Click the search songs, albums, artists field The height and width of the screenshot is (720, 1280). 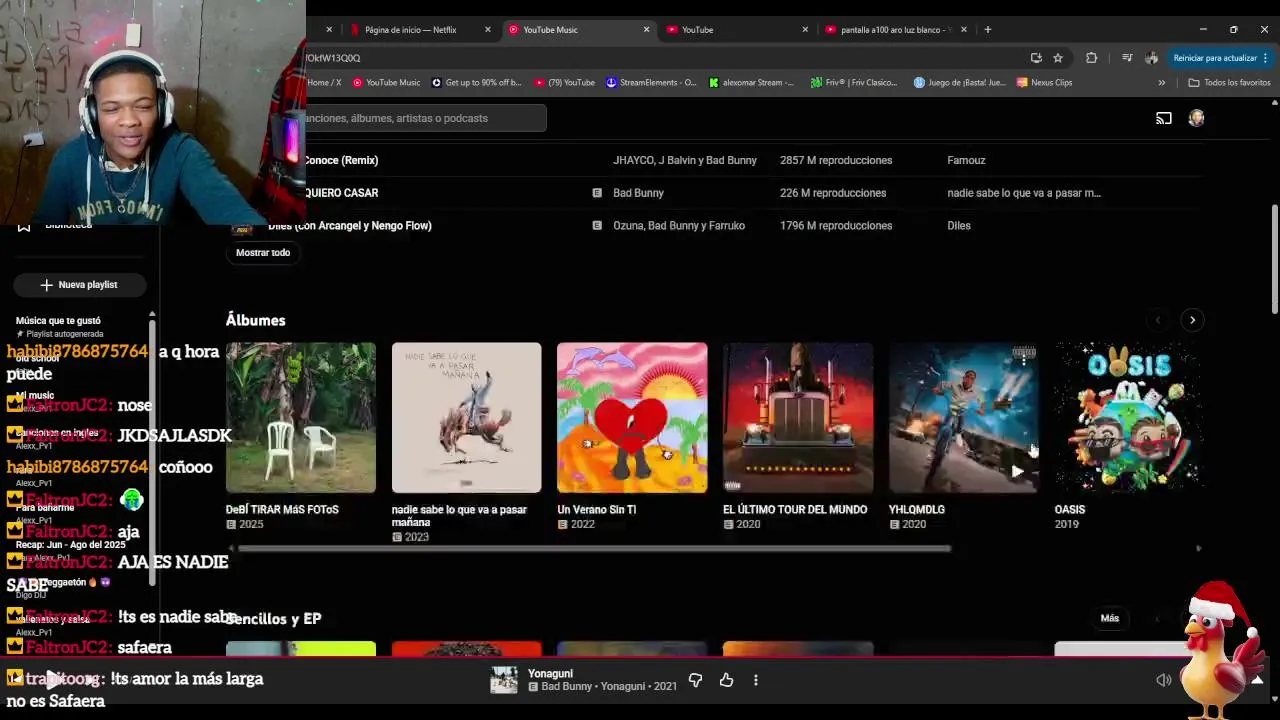(x=426, y=118)
